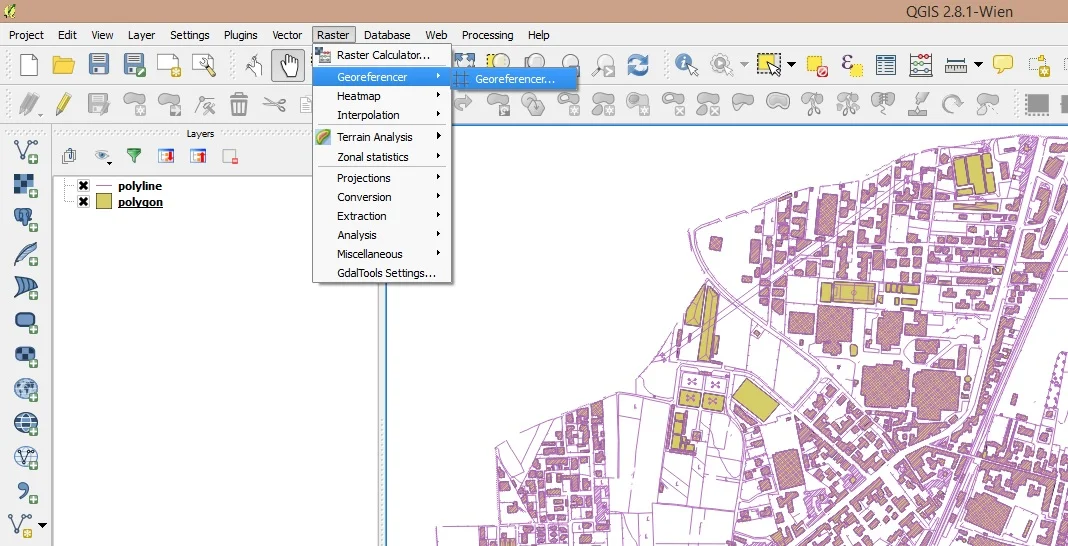Expand the Heatmap submenu

[381, 96]
